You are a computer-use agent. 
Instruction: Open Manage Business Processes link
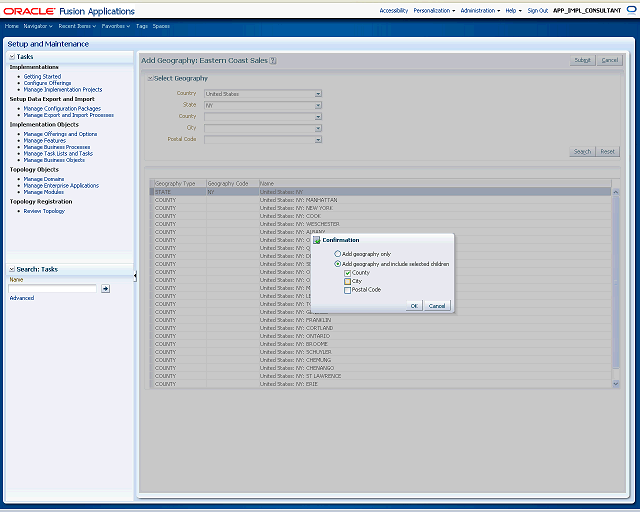(x=57, y=147)
